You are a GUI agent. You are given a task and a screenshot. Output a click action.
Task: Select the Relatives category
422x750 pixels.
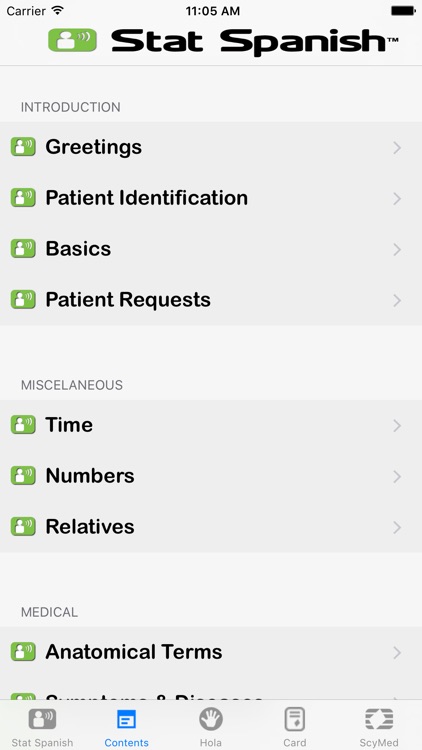click(211, 527)
